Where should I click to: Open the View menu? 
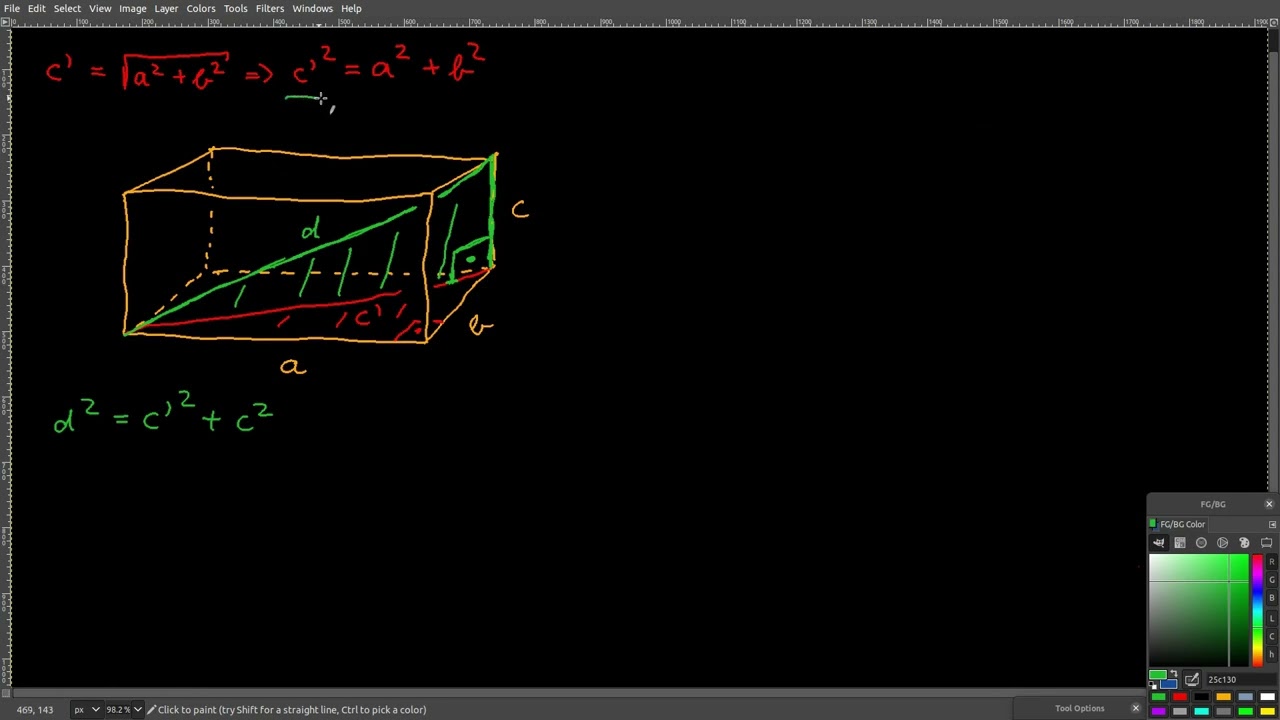tap(100, 8)
